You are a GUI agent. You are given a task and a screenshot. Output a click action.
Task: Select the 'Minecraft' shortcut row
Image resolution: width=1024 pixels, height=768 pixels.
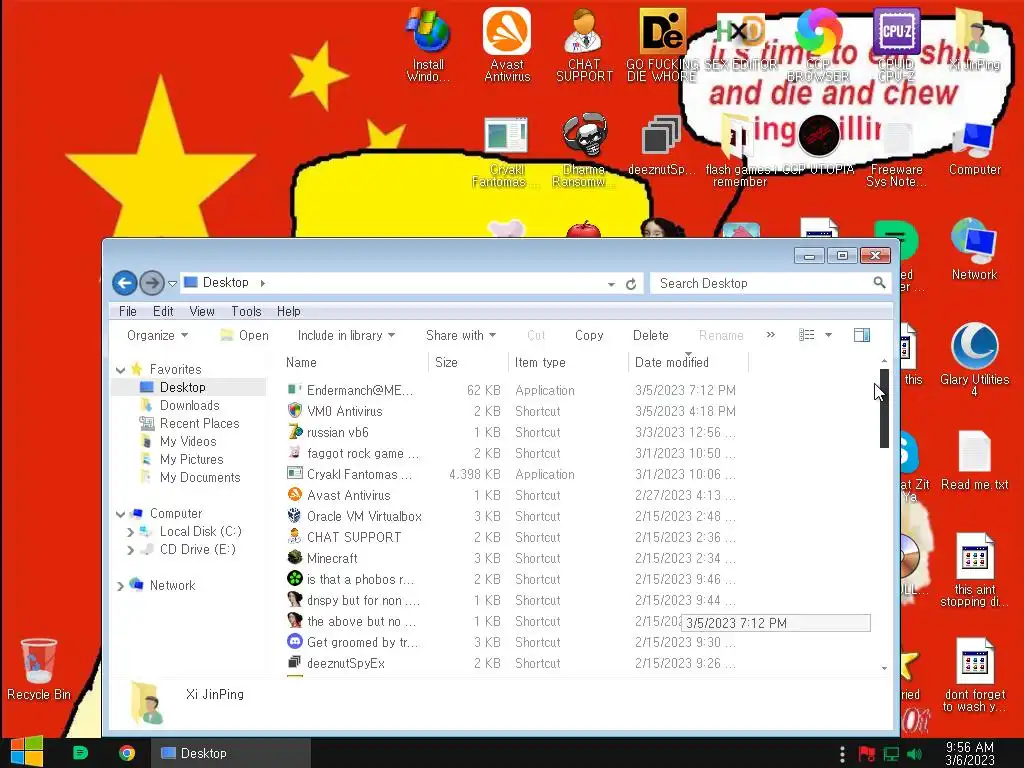click(513, 558)
